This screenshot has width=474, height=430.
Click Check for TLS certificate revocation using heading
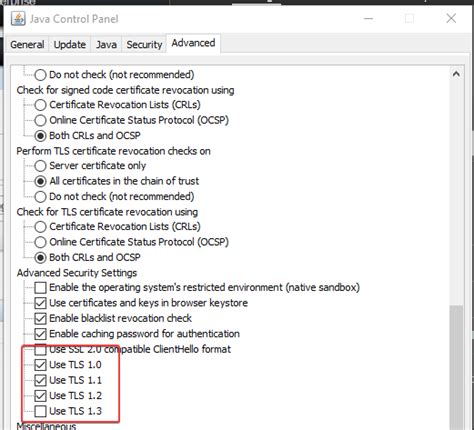click(x=107, y=212)
